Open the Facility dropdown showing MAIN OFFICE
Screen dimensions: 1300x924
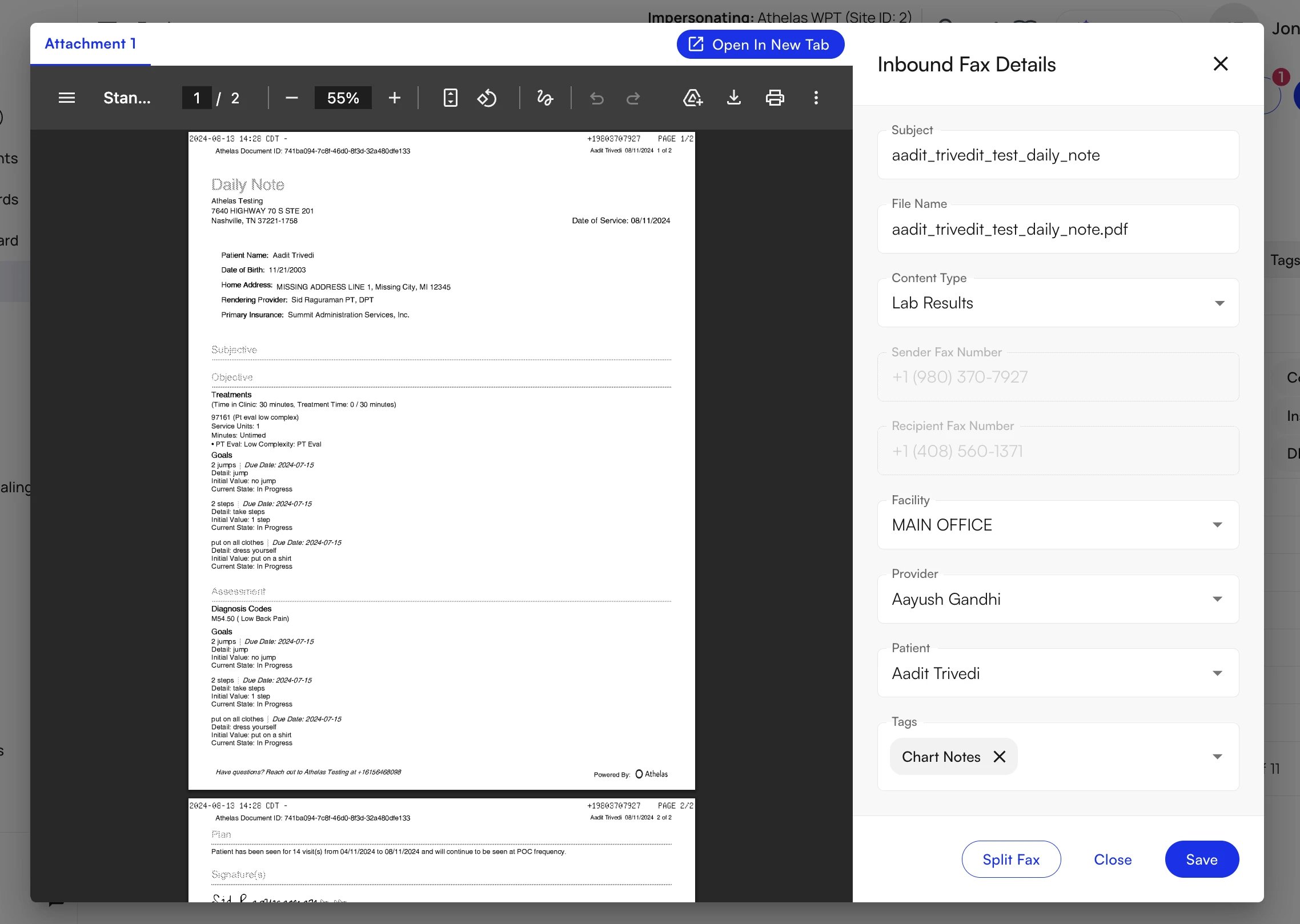pos(1058,525)
